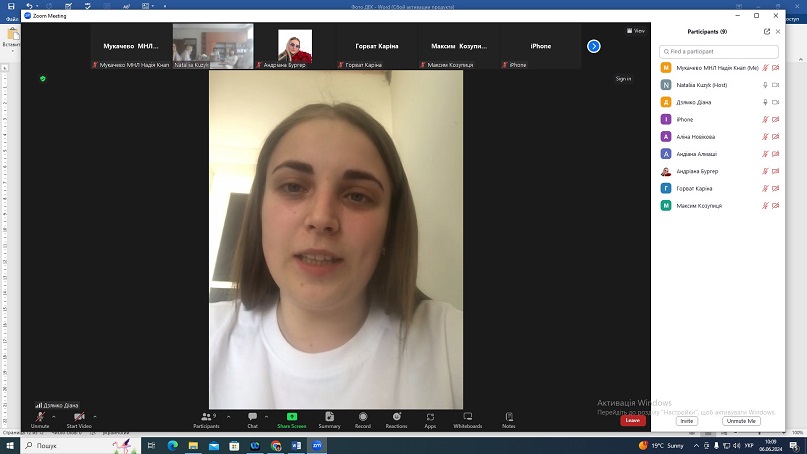
Task: Select Андріана Бургер video thumbnail
Action: (x=295, y=46)
